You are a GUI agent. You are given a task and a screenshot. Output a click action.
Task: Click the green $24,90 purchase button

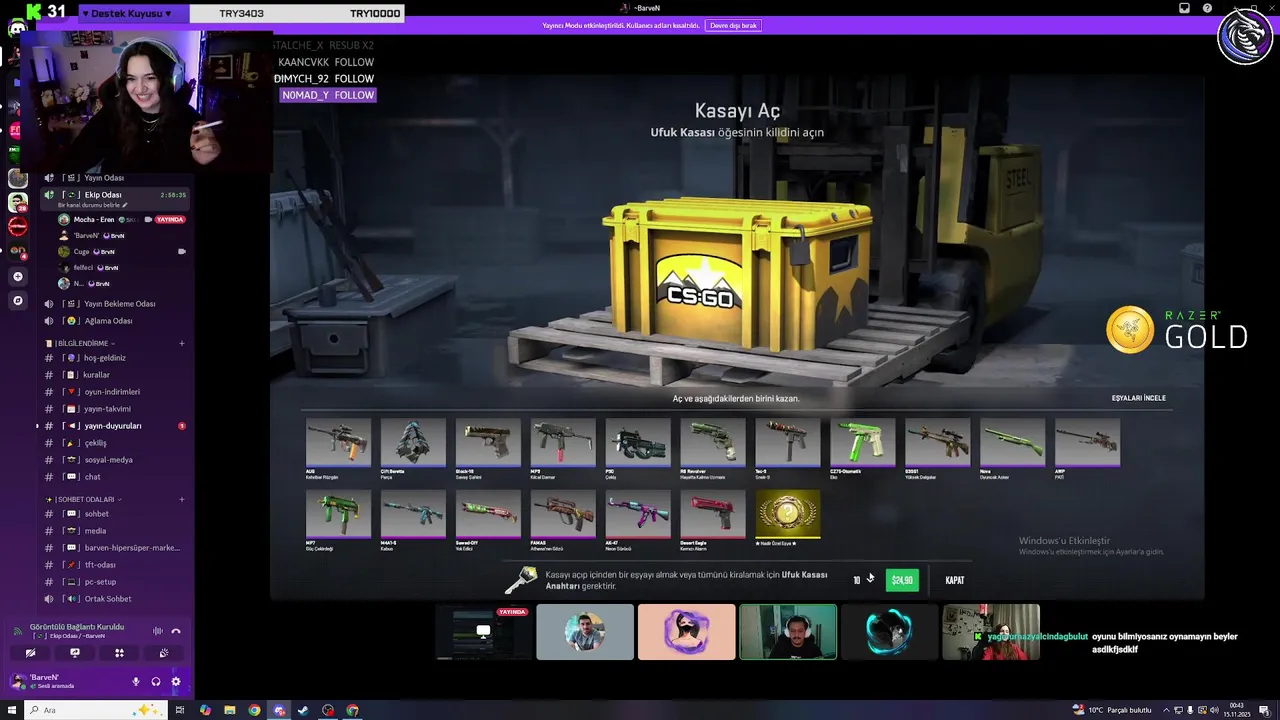click(902, 580)
